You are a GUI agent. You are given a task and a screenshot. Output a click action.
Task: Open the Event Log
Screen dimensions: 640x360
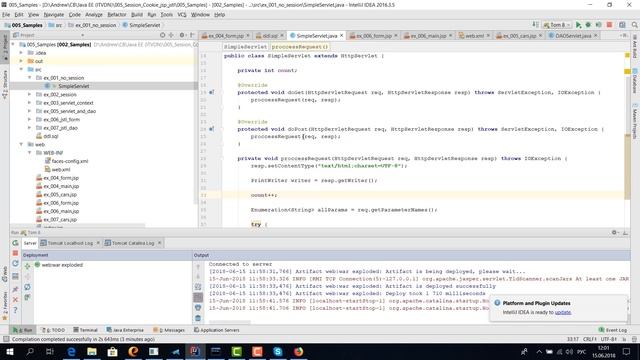612,330
